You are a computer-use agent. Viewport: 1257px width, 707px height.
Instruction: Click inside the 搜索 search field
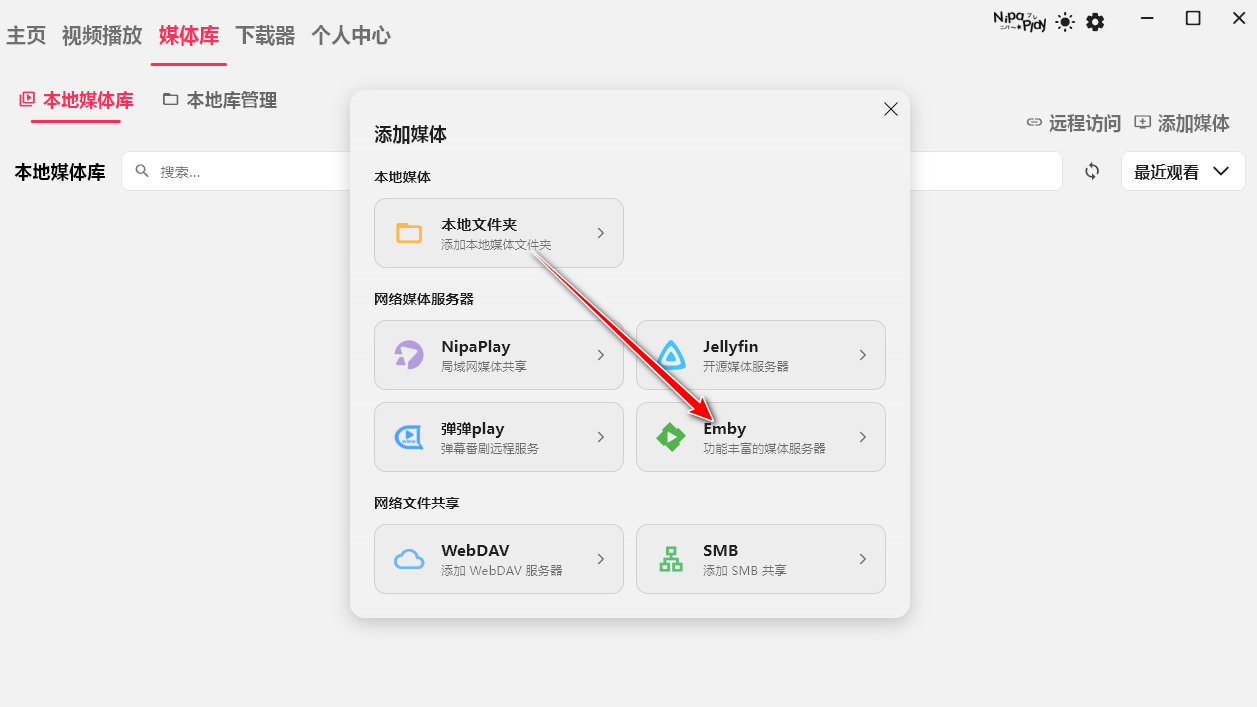[592, 171]
